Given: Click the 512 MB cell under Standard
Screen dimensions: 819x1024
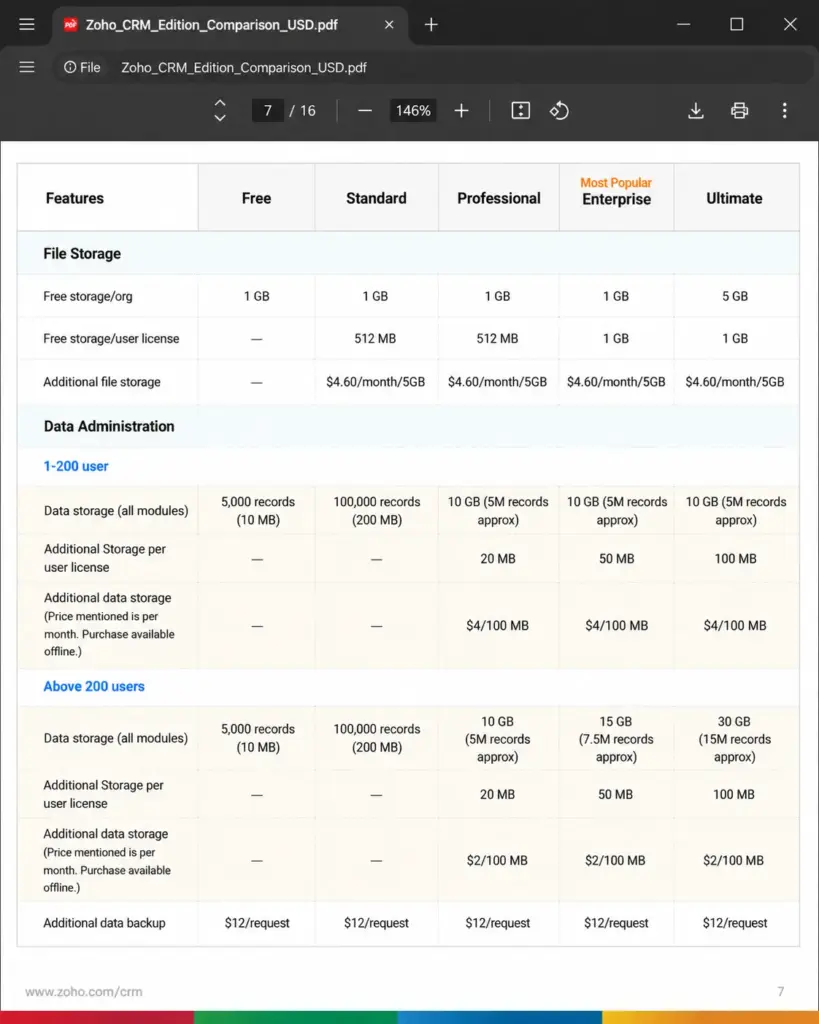Looking at the screenshot, I should coord(376,339).
